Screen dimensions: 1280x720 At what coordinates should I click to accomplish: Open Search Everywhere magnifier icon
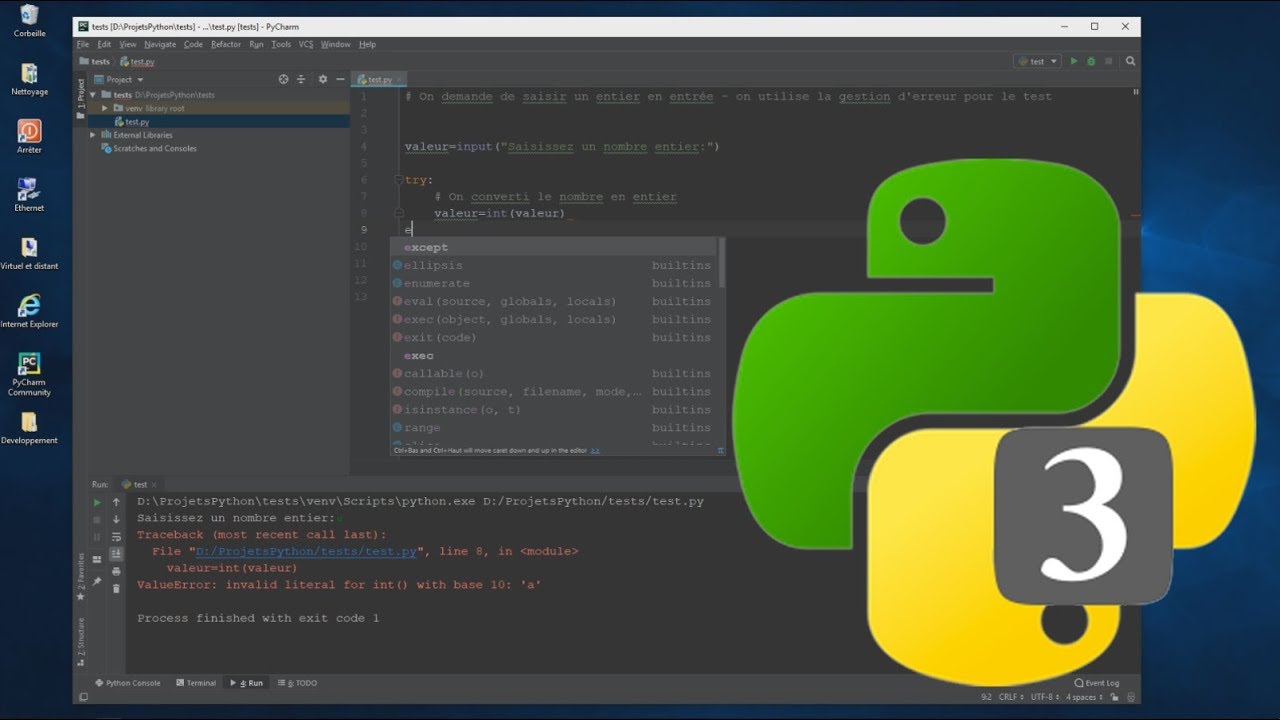pyautogui.click(x=1131, y=61)
